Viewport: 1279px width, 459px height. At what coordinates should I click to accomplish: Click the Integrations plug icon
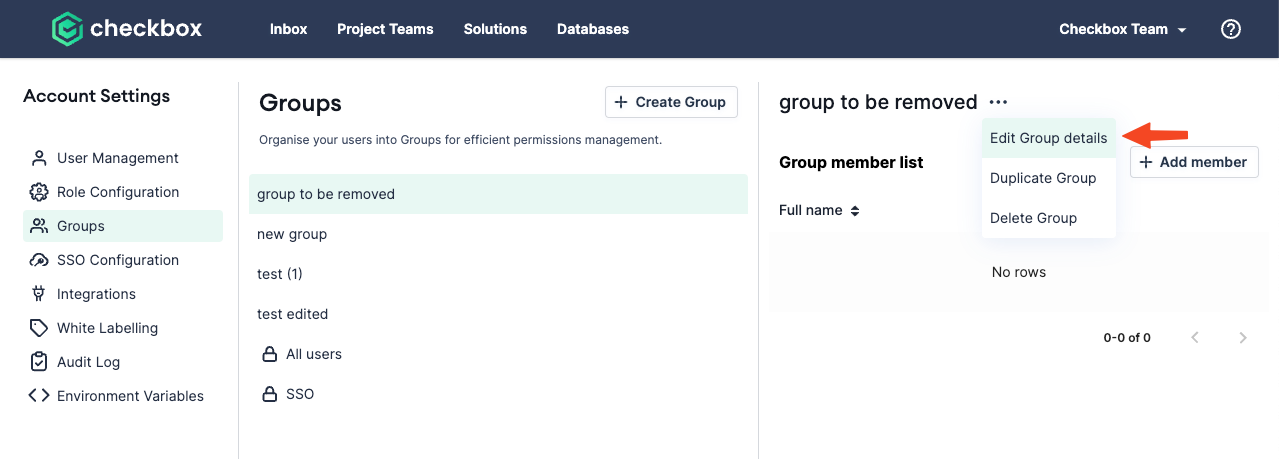[39, 294]
